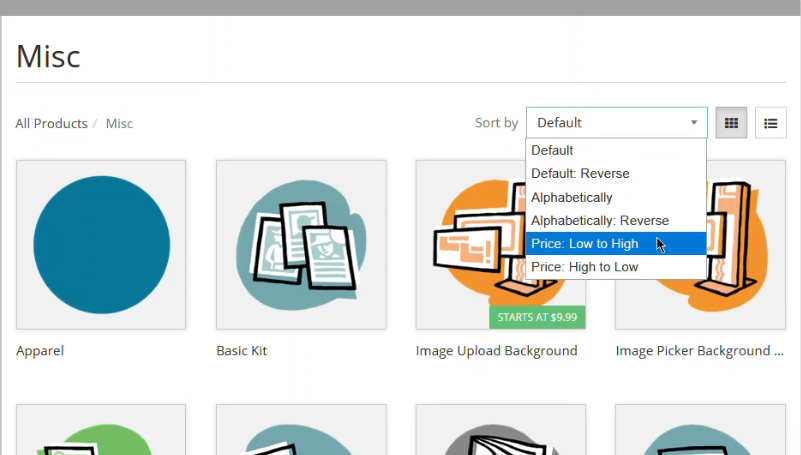Open the Sort by dropdown
Image resolution: width=801 pixels, height=455 pixels.
pos(617,123)
